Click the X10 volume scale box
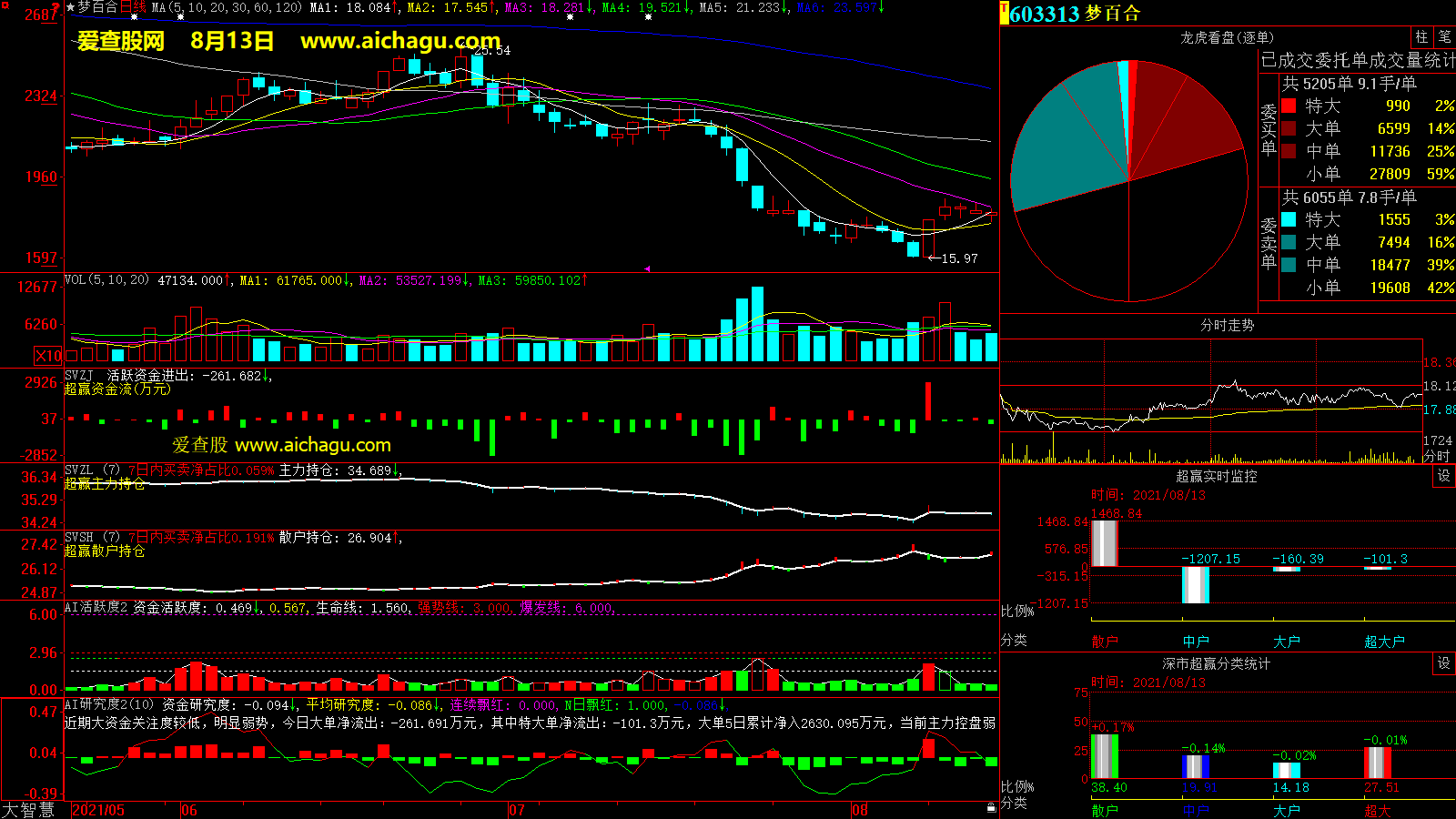The height and width of the screenshot is (819, 1456). tap(48, 356)
